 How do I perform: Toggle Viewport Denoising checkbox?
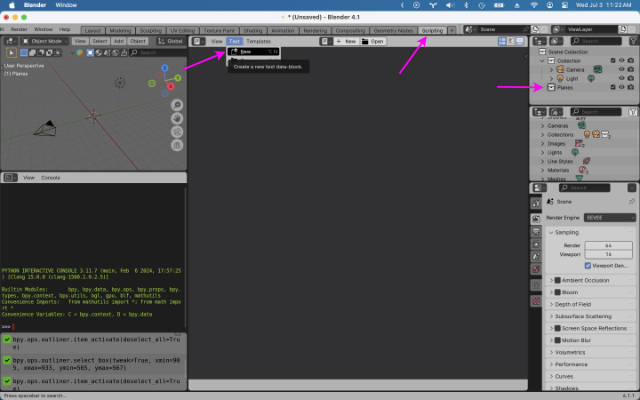[x=588, y=265]
